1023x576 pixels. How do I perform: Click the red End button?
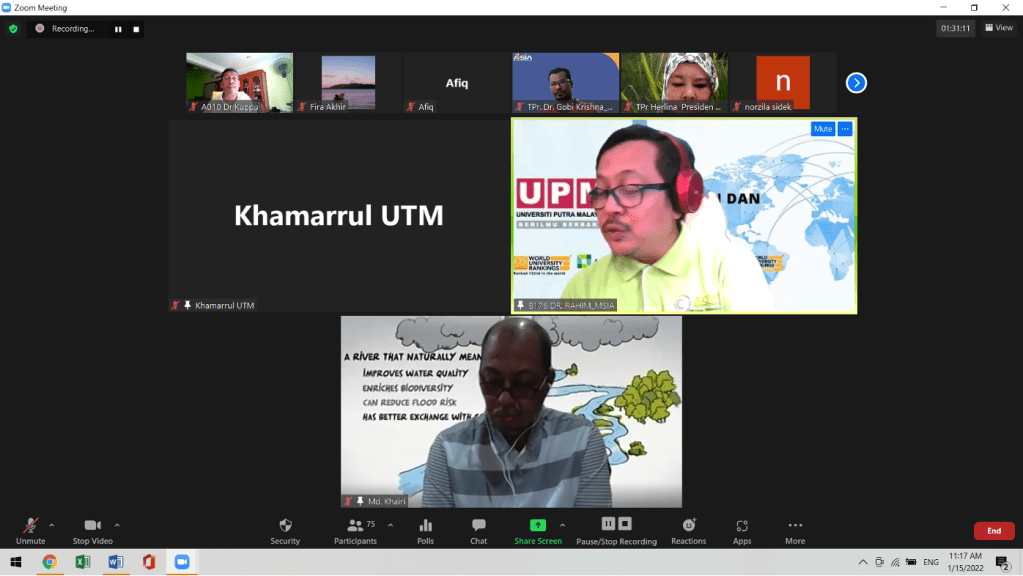pos(993,531)
